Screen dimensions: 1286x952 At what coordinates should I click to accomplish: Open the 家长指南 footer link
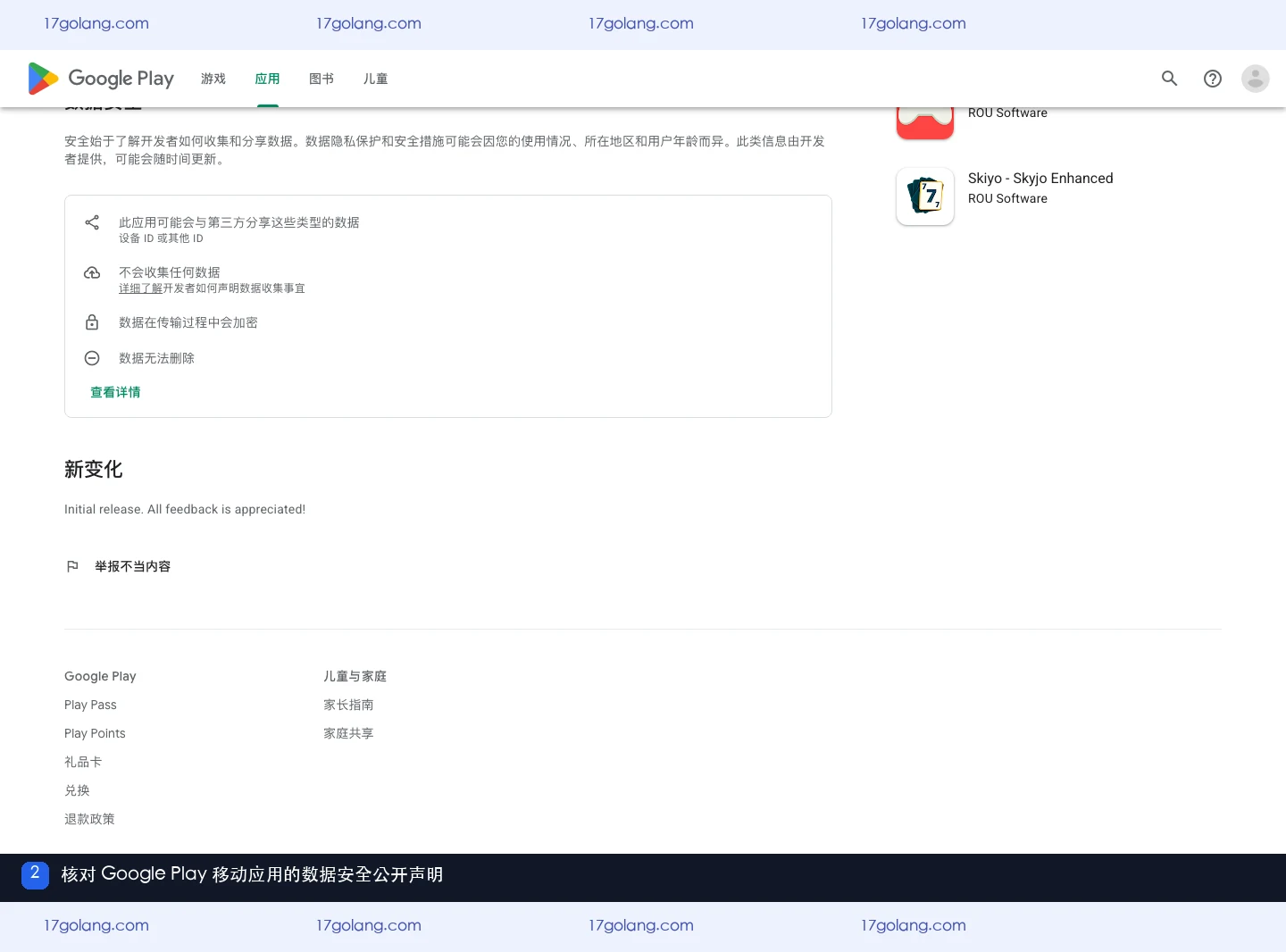point(348,705)
